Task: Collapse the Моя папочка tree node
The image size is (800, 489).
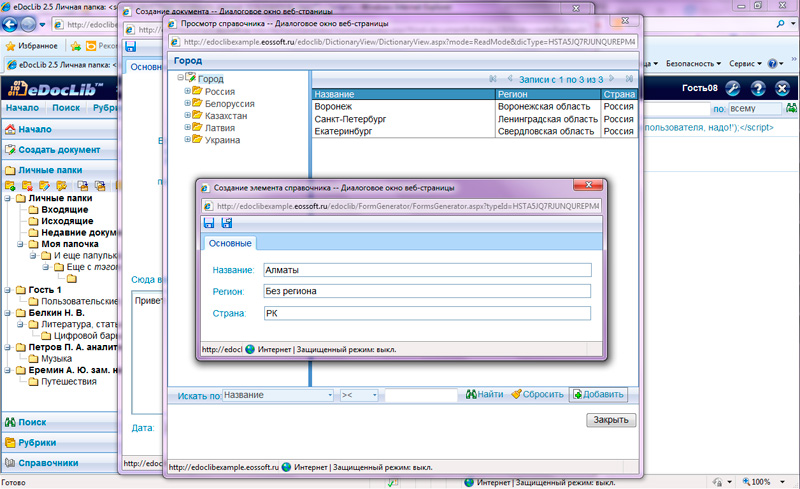Action: (20, 244)
